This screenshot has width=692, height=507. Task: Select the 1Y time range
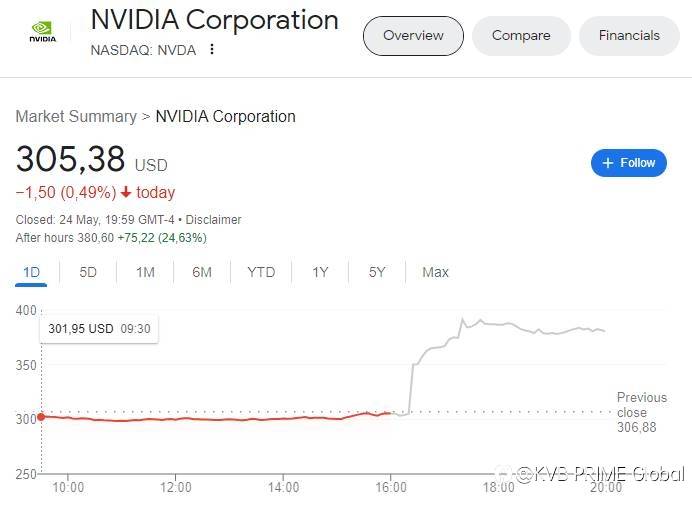[320, 272]
